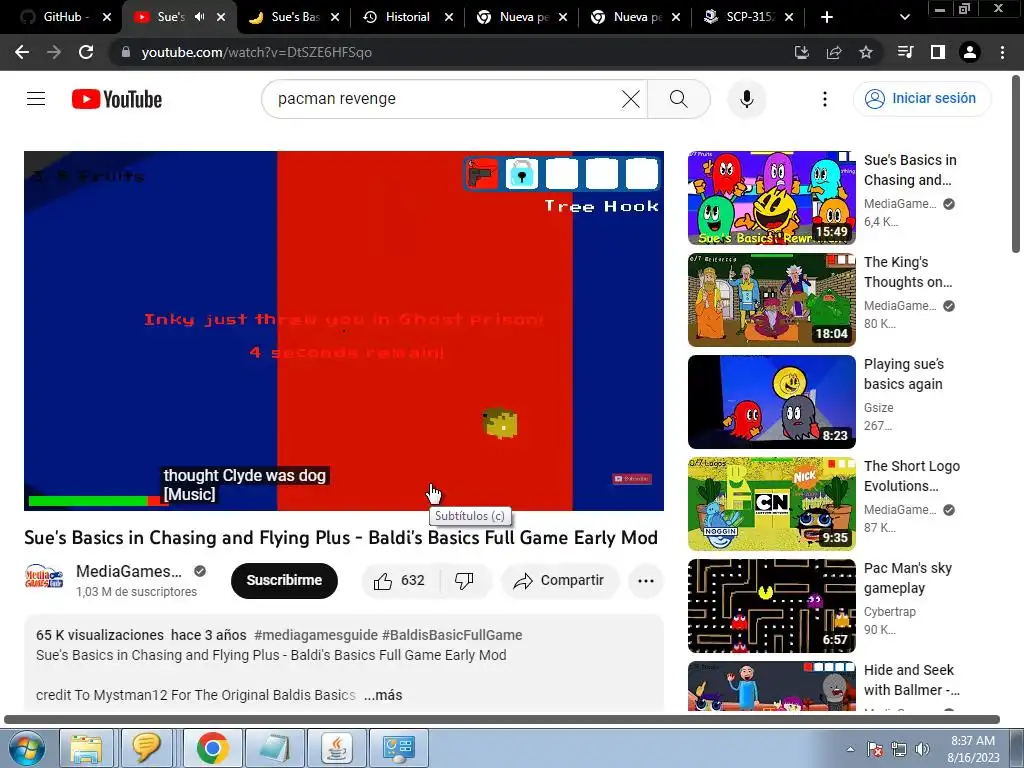1024x768 pixels.
Task: Dislike the video with thumbs down
Action: [x=464, y=581]
